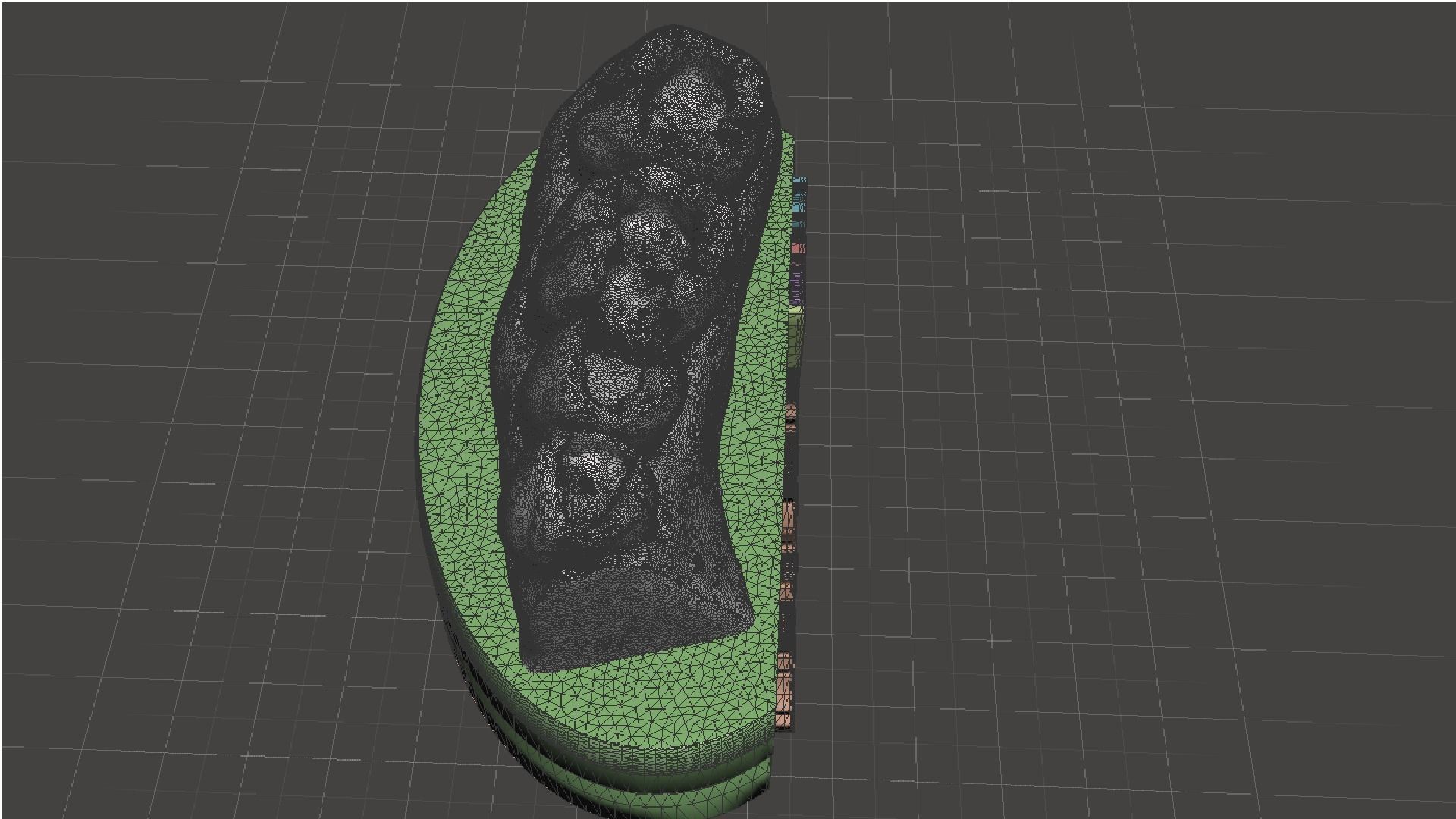Click the upper small salmon segment
Viewport: 1456px width, 819px height.
791,413
